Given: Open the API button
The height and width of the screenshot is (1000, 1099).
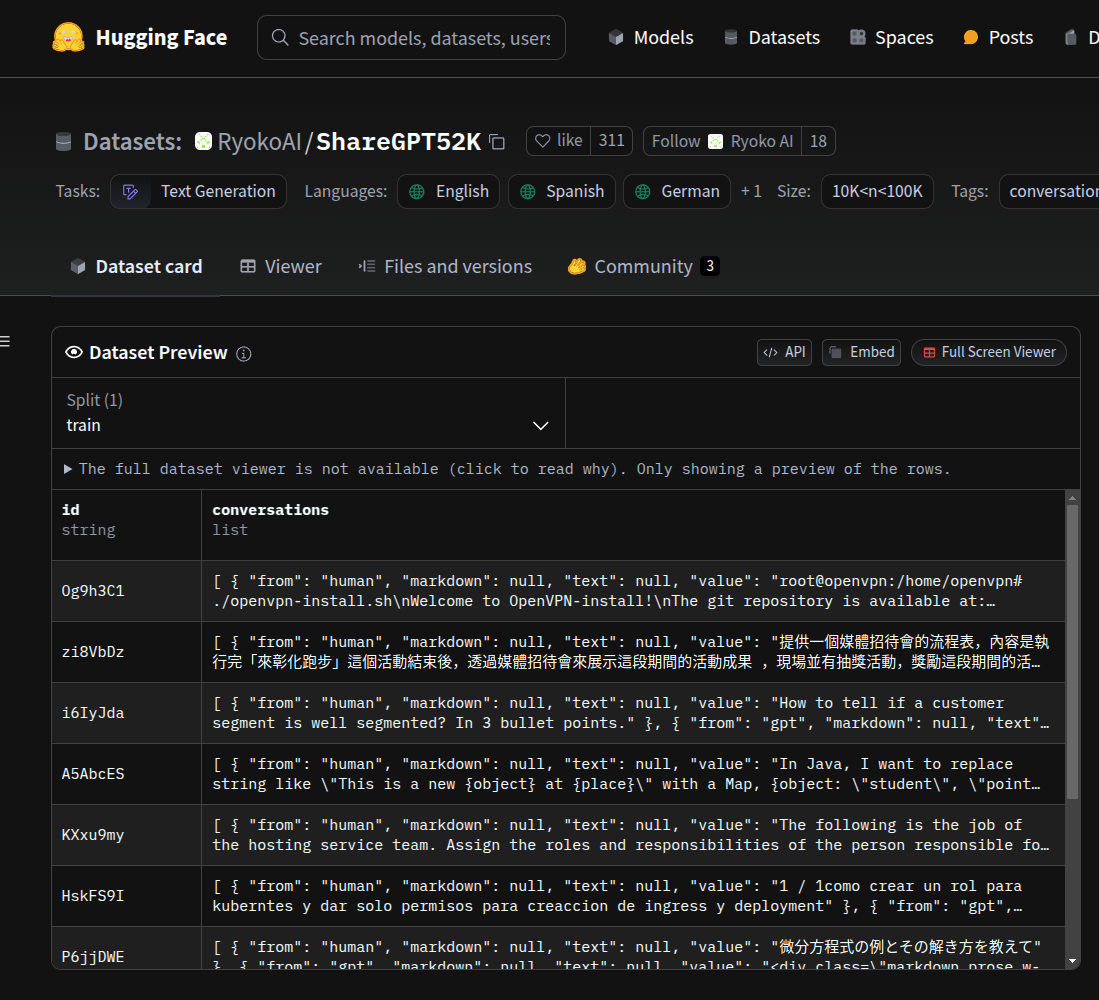Looking at the screenshot, I should coord(784,352).
